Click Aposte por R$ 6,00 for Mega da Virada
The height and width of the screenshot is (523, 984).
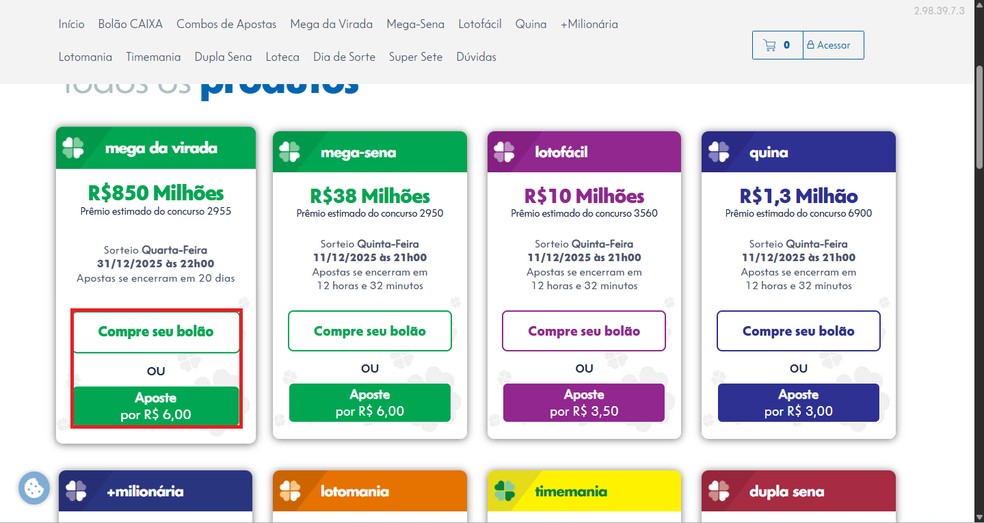tap(156, 406)
